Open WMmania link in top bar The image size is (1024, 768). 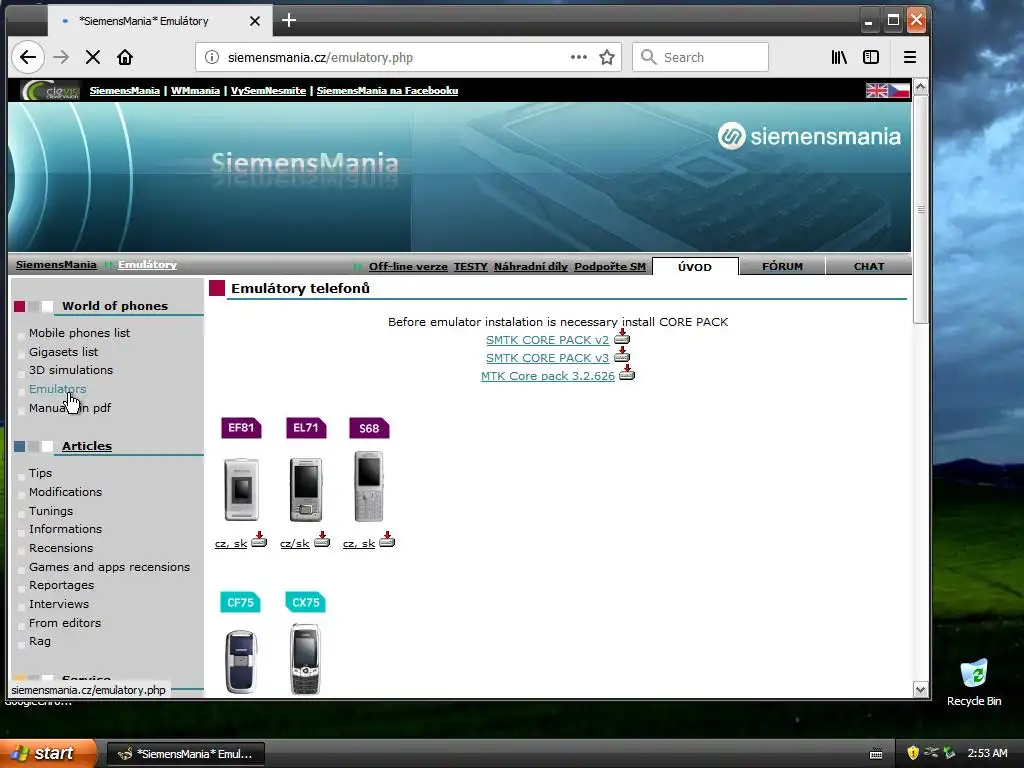pyautogui.click(x=195, y=91)
